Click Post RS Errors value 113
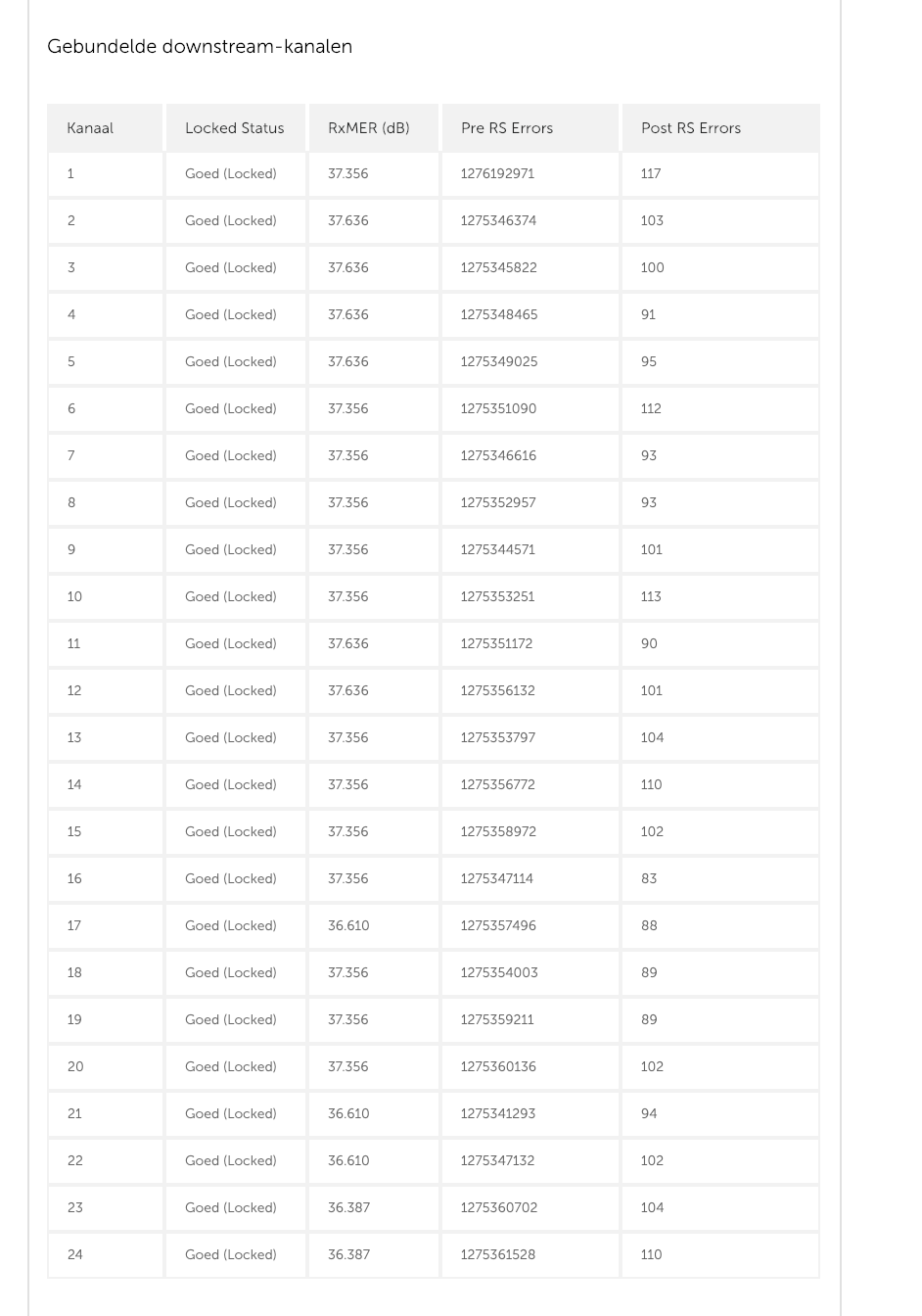This screenshot has height=1316, width=922. [x=651, y=596]
